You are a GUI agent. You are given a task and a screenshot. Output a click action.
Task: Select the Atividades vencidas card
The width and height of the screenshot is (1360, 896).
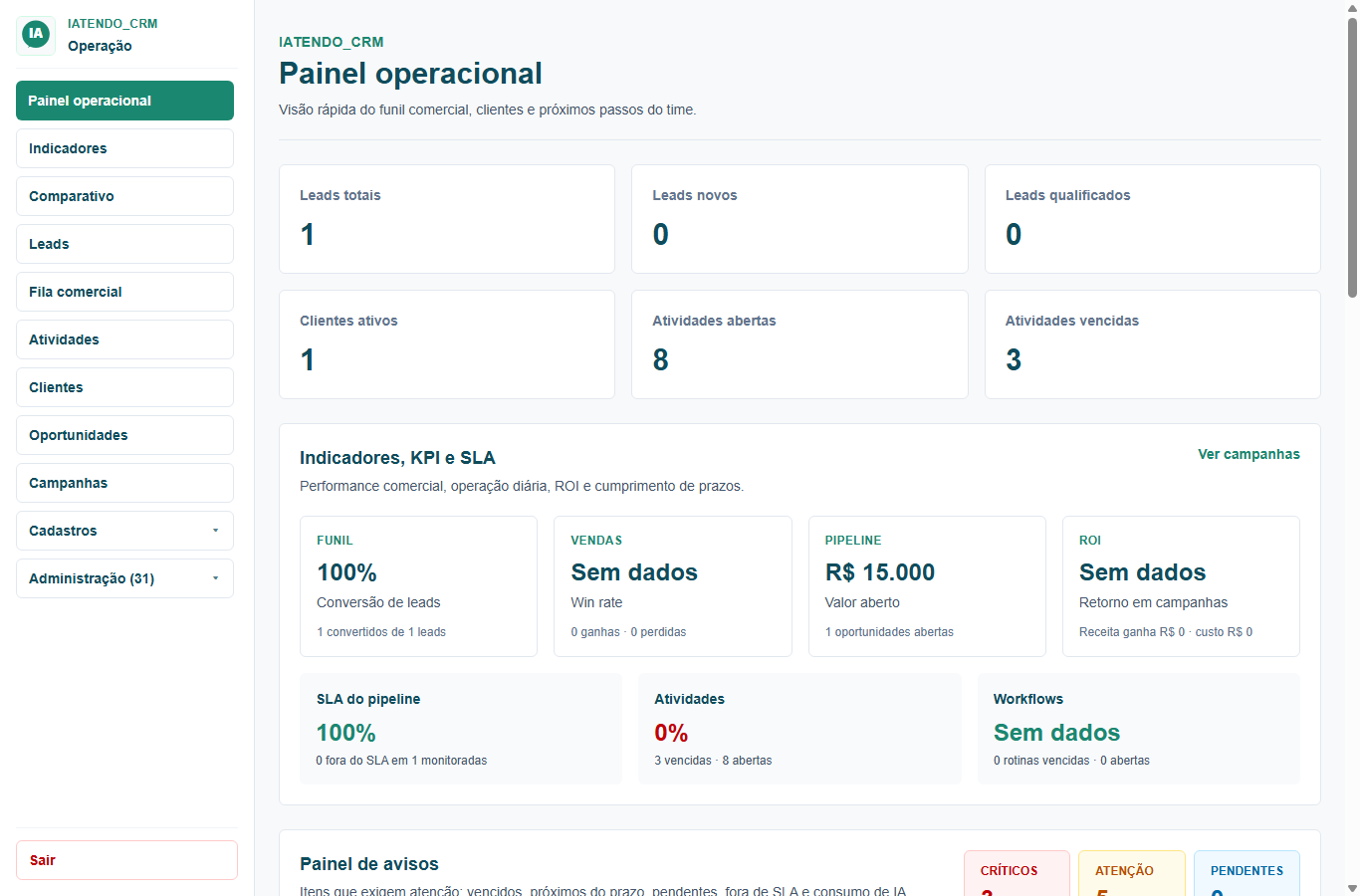point(1153,344)
